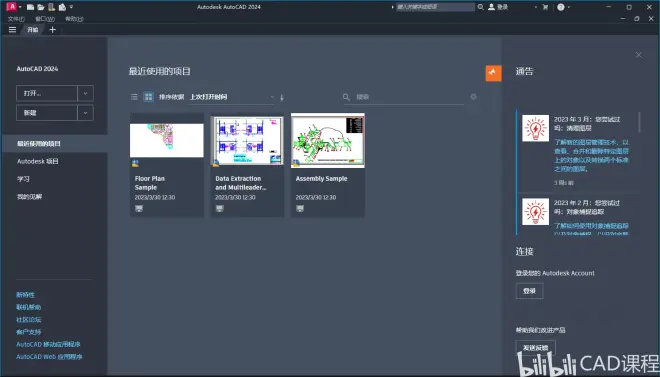
Task: Expand the 打开 dropdown arrow
Action: click(85, 93)
